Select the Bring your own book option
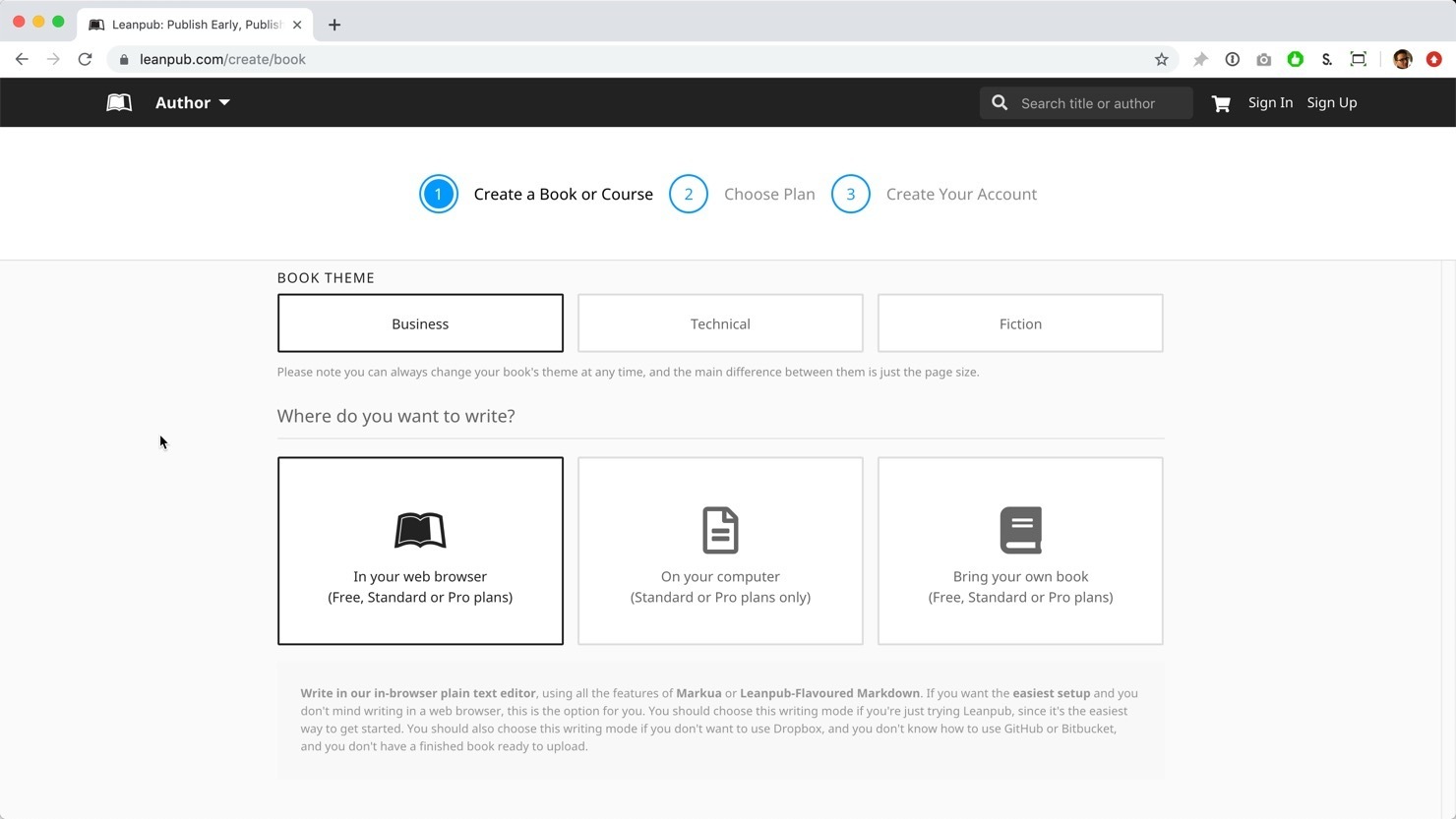Image resolution: width=1456 pixels, height=819 pixels. tap(1020, 551)
